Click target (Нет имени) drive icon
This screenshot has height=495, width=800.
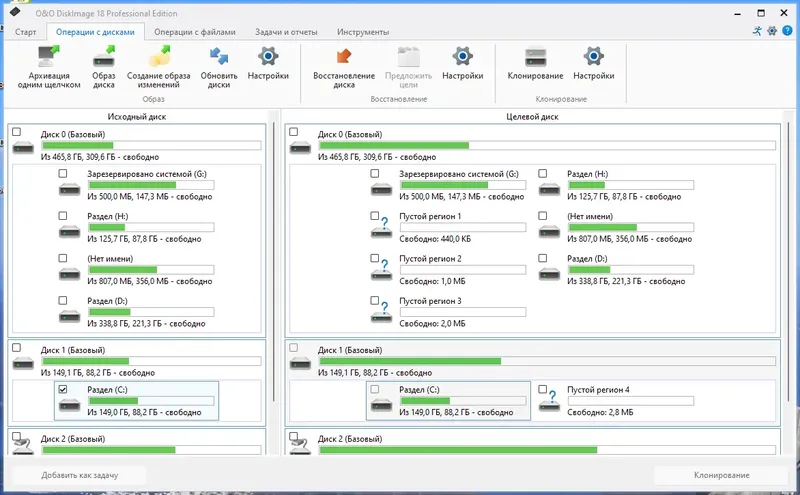click(549, 232)
